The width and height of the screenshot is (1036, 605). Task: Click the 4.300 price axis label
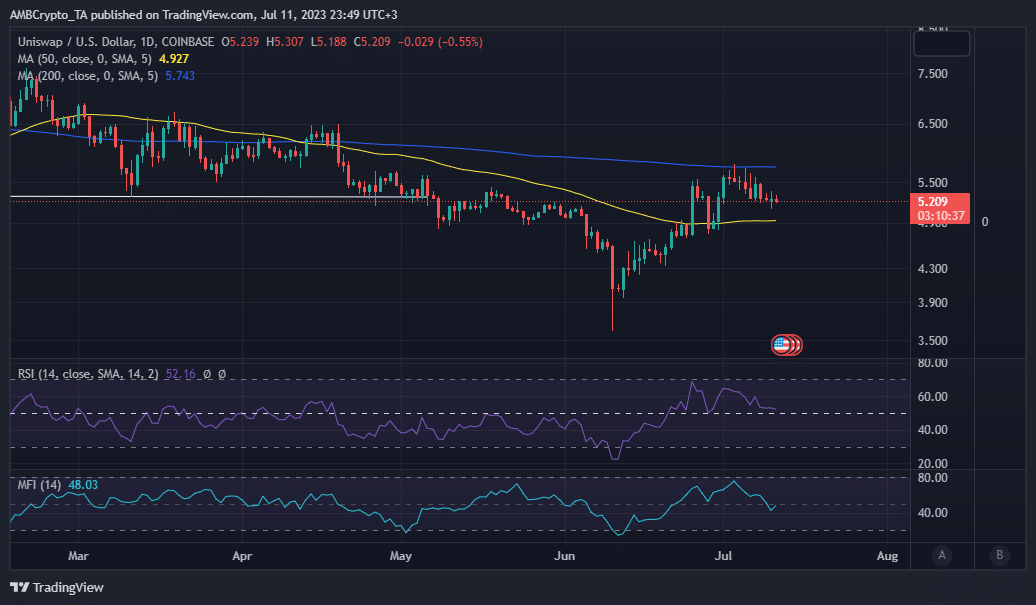tap(933, 269)
